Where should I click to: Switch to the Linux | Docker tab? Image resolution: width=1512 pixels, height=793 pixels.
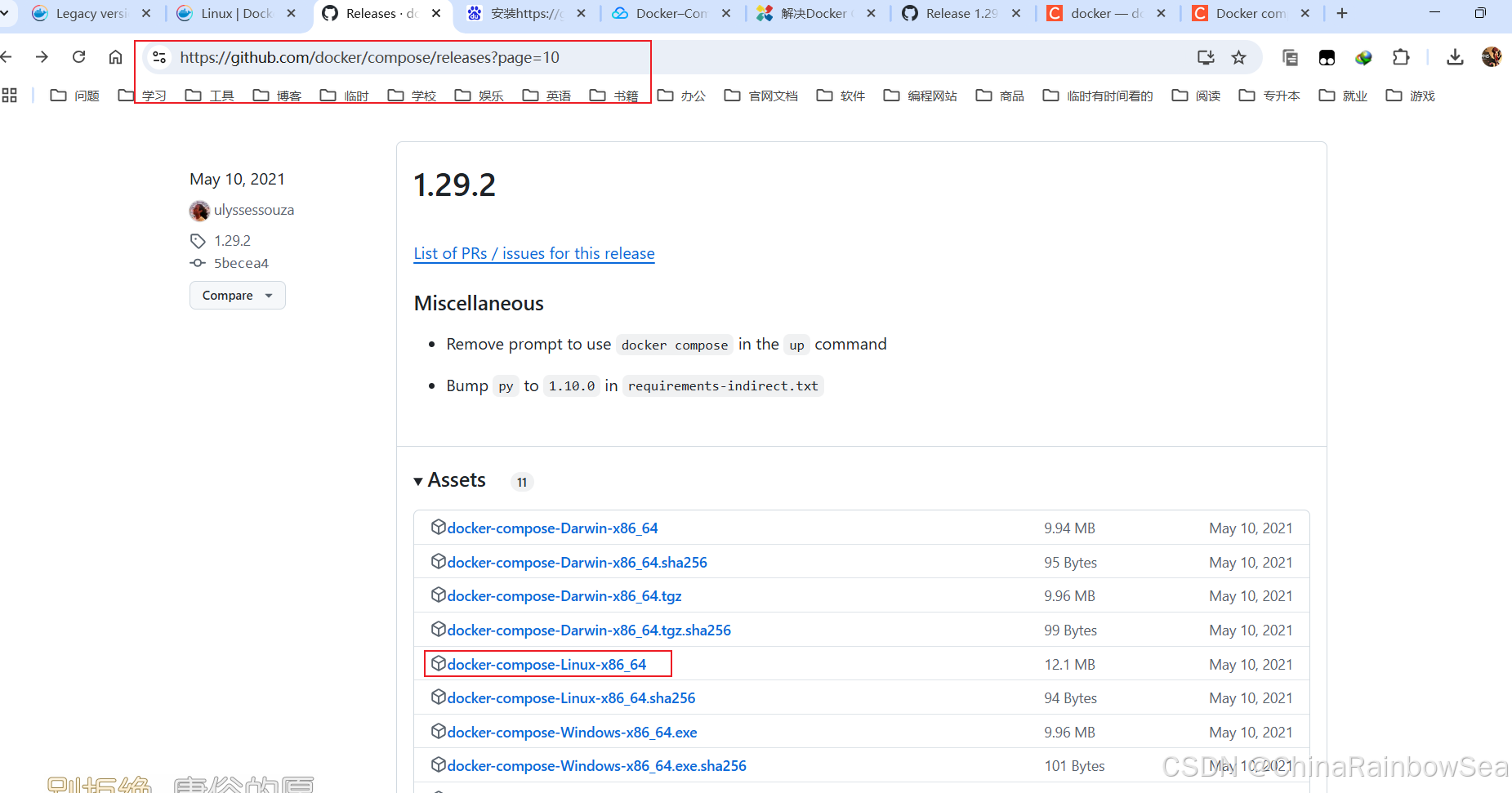(x=235, y=14)
